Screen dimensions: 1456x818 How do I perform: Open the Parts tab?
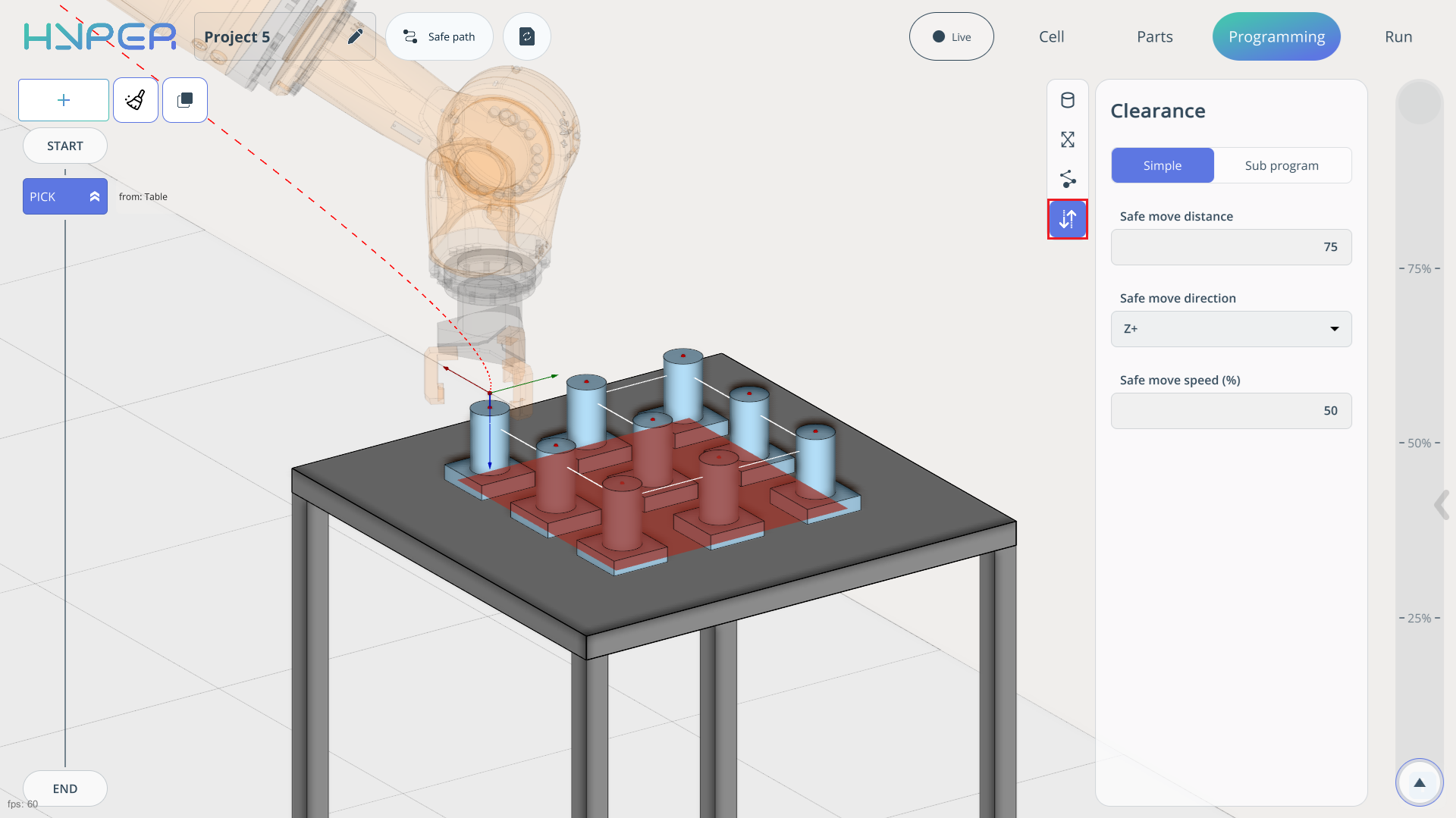click(1154, 36)
